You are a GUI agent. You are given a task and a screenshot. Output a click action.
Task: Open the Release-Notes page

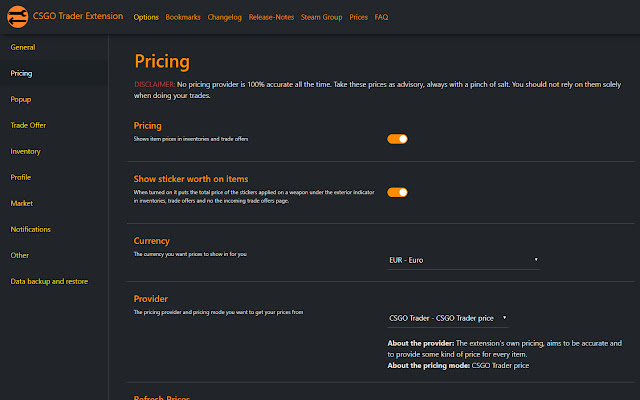[271, 17]
